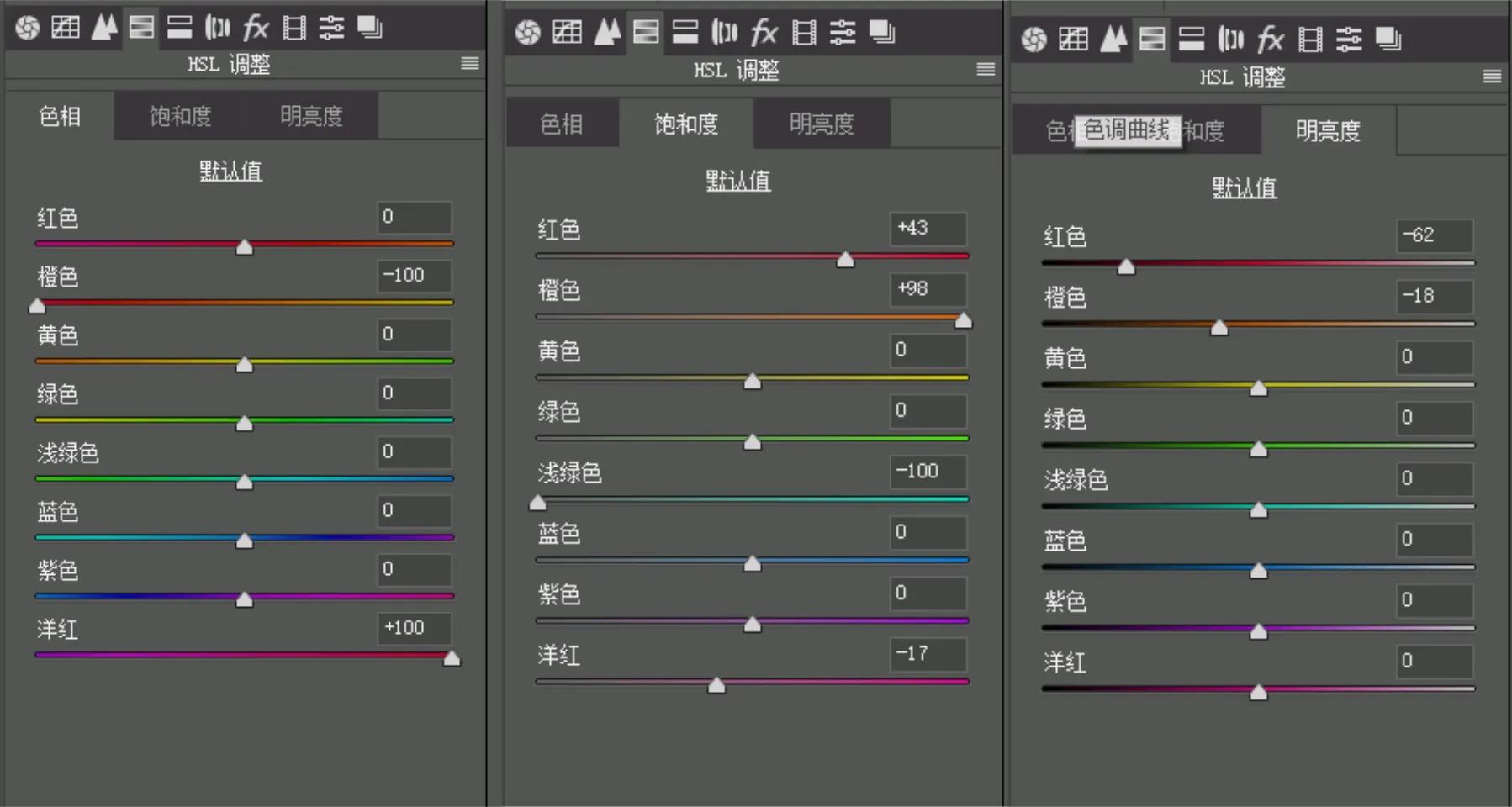Open the middle panel's hamburger menu
This screenshot has height=807, width=1512.
tap(986, 70)
